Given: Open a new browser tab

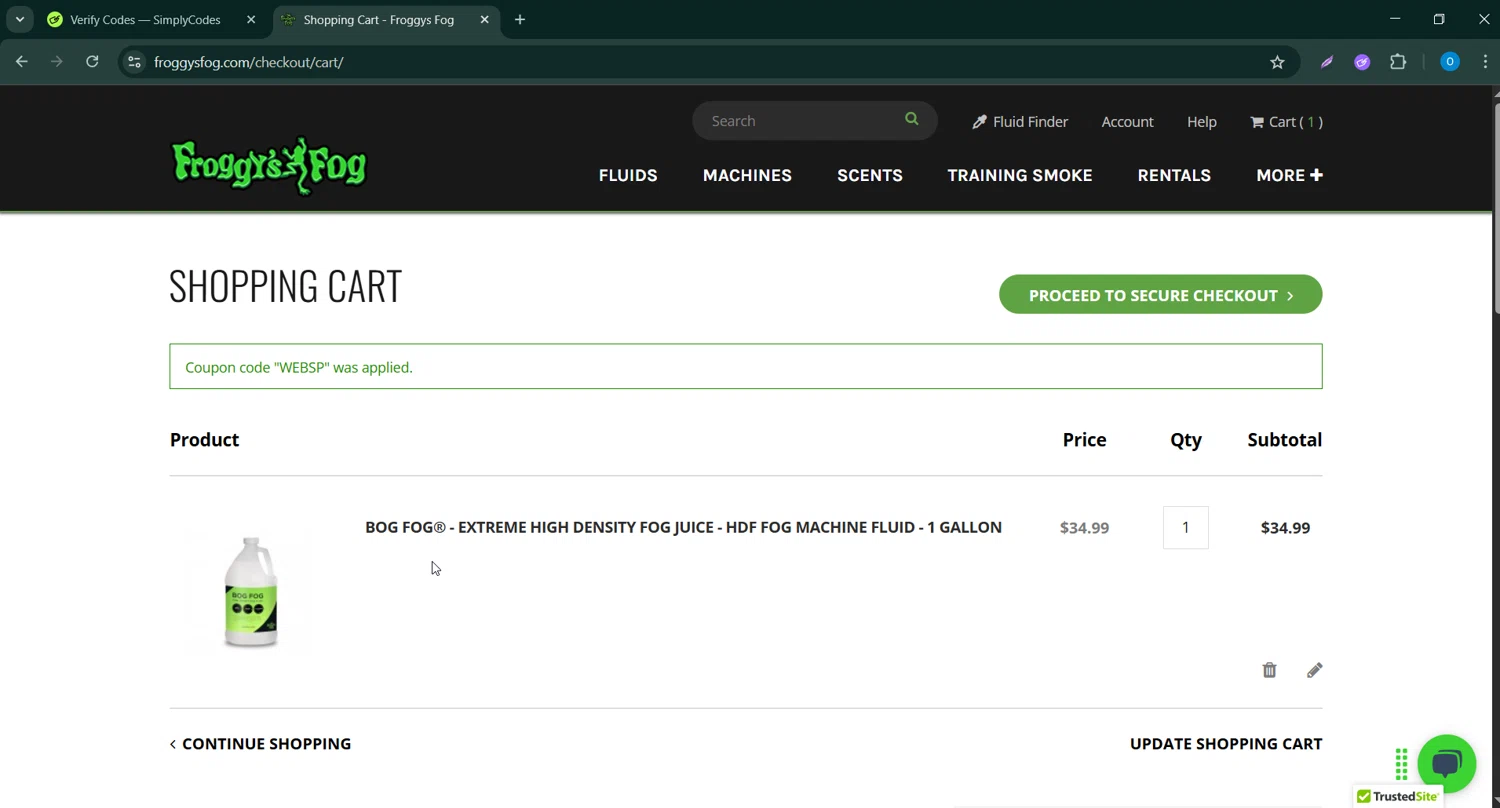Looking at the screenshot, I should (x=520, y=20).
